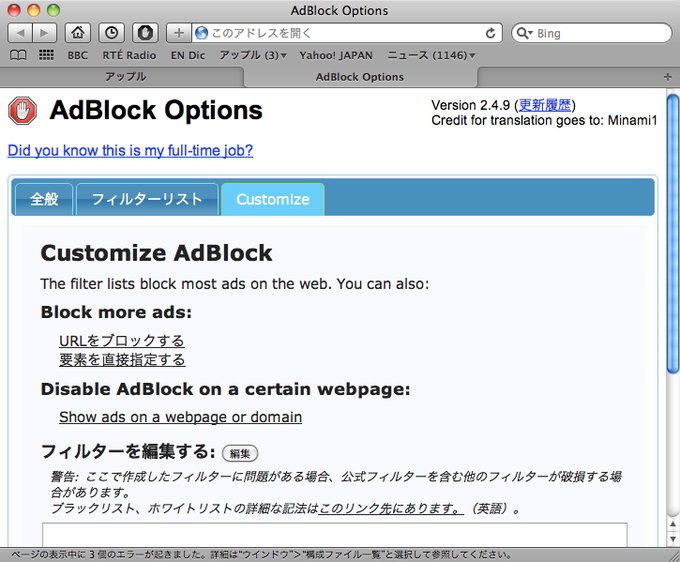Open the home page icon
Image resolution: width=680 pixels, height=562 pixels.
[x=78, y=33]
